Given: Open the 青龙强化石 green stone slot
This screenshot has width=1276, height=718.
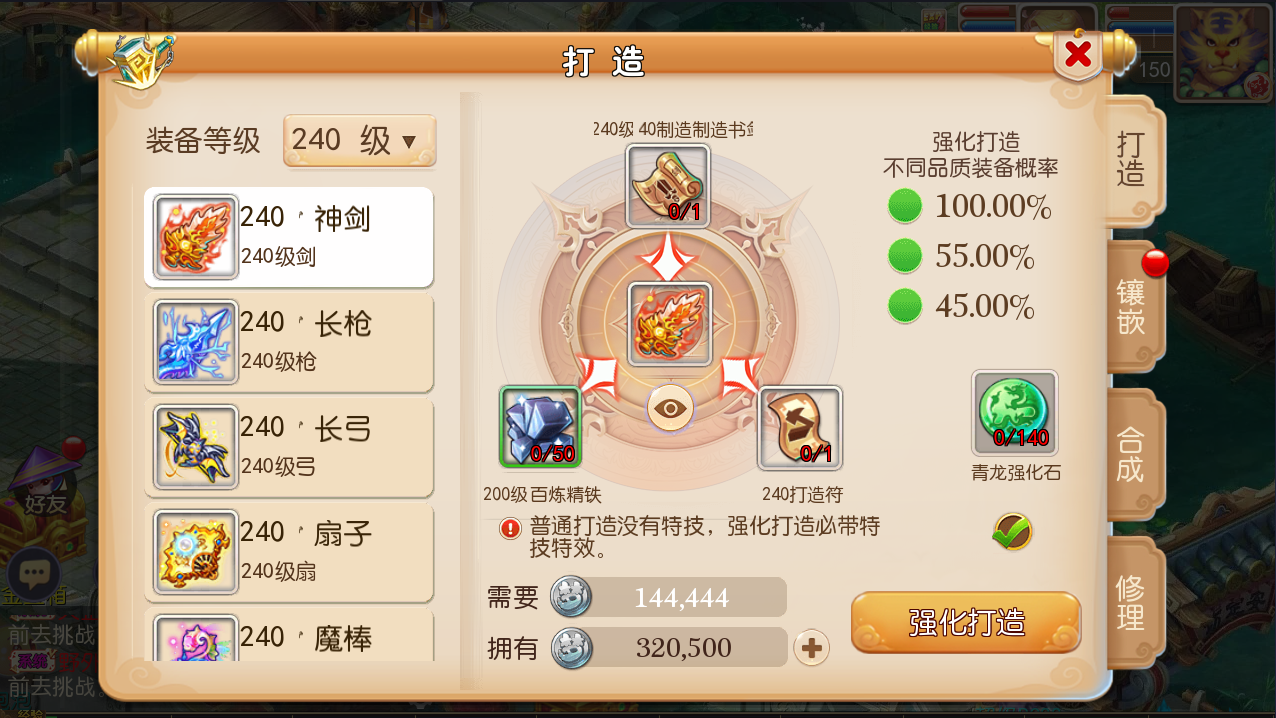Looking at the screenshot, I should click(1015, 413).
